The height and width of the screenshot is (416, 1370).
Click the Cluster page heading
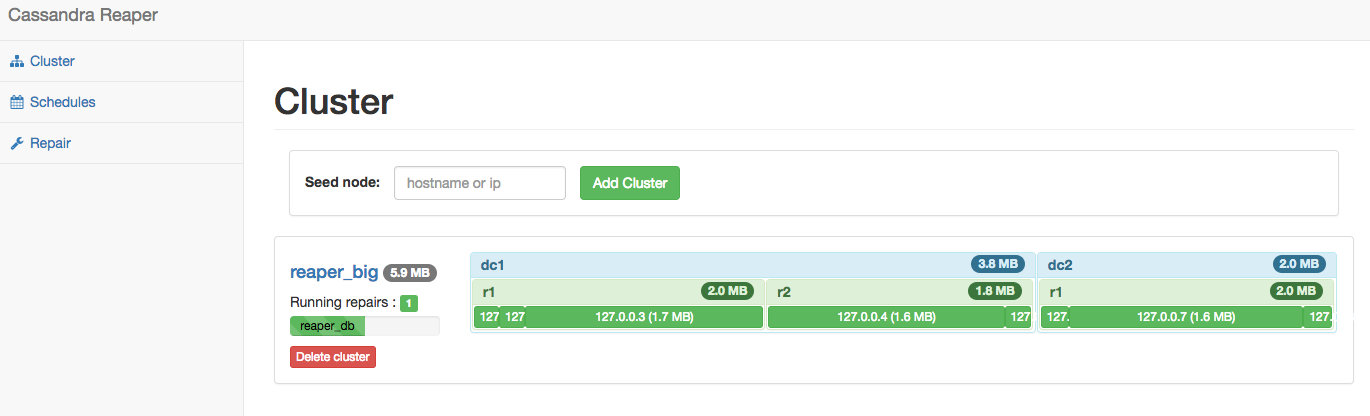click(334, 101)
